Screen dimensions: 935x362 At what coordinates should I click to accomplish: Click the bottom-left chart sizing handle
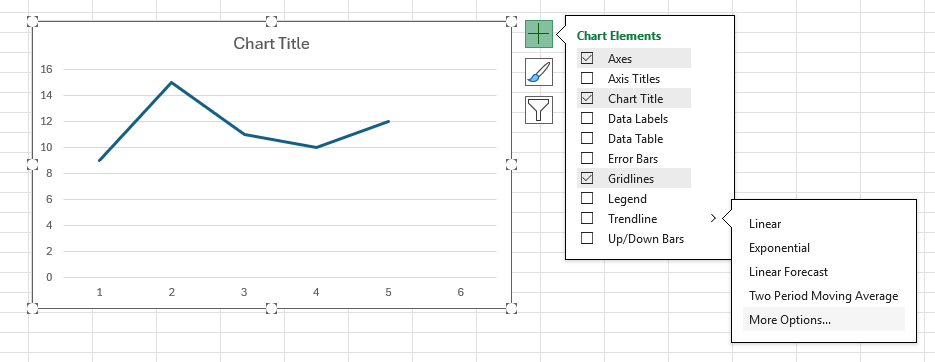click(x=33, y=308)
